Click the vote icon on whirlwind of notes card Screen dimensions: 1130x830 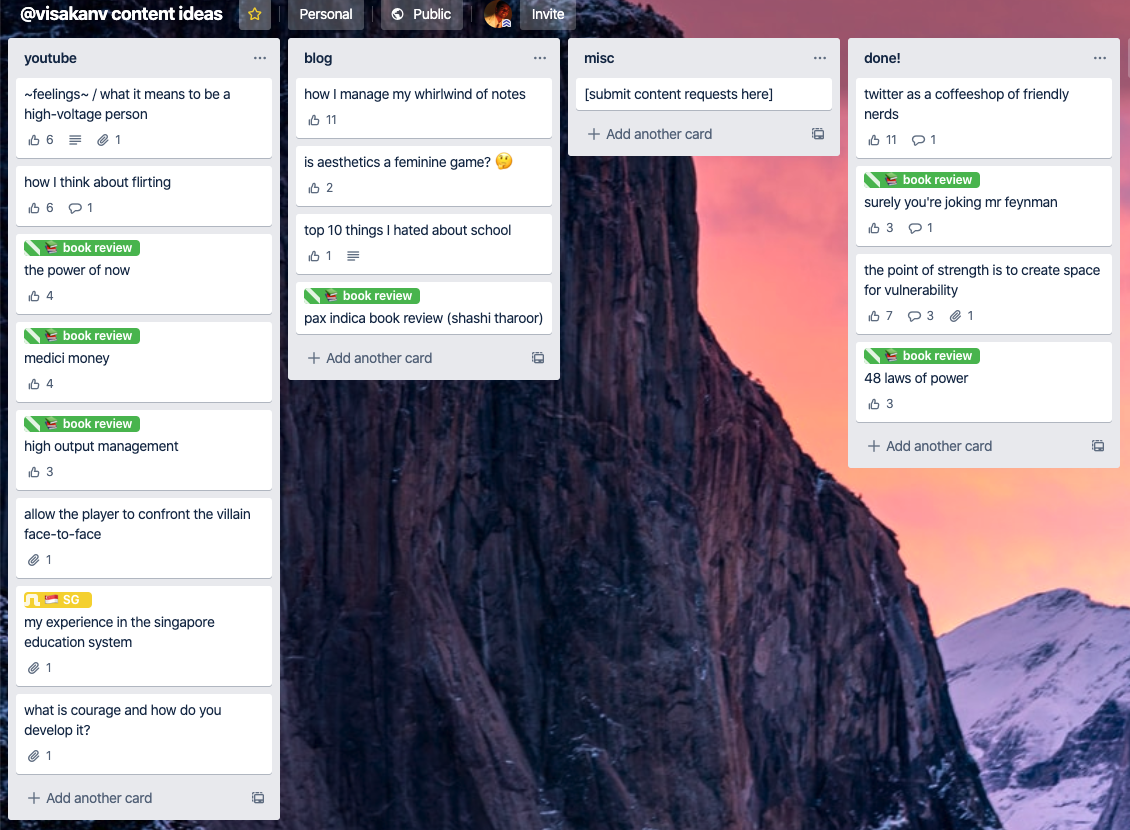point(313,120)
